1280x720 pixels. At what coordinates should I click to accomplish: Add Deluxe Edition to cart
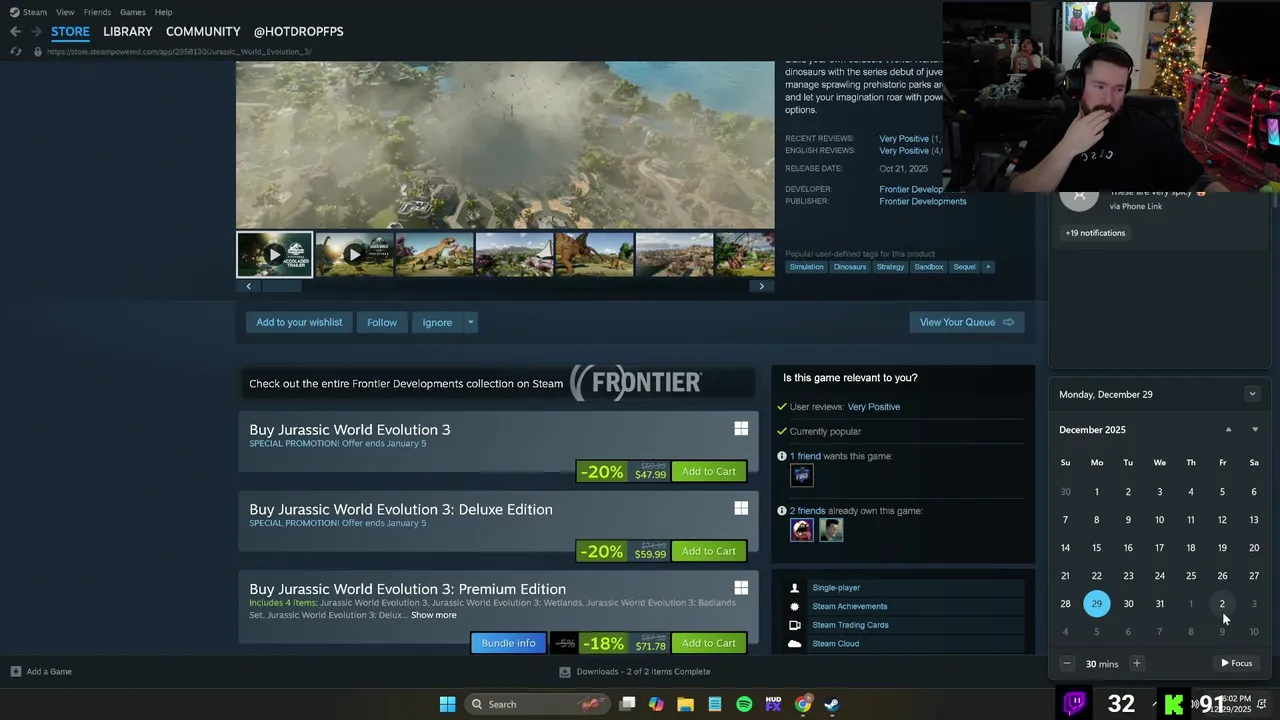click(709, 551)
